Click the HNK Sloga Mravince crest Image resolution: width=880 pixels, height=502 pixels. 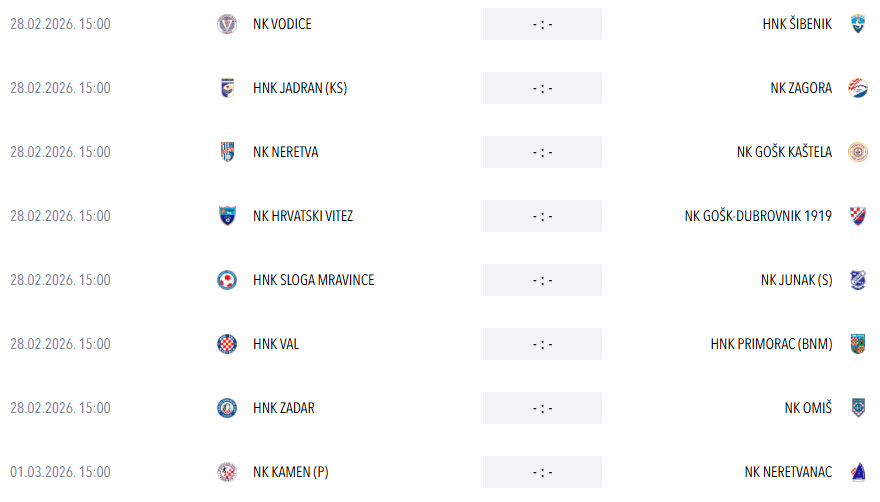point(227,280)
